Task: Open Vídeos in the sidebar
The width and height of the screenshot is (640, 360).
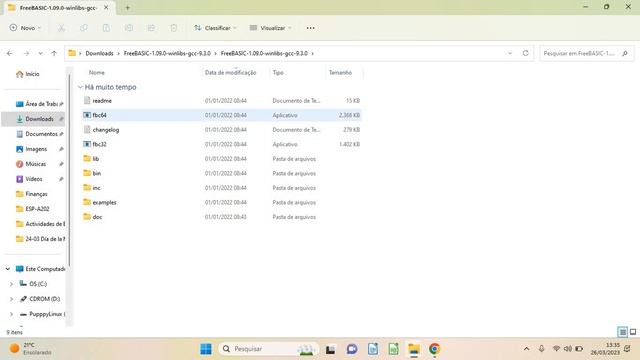Action: (x=33, y=179)
